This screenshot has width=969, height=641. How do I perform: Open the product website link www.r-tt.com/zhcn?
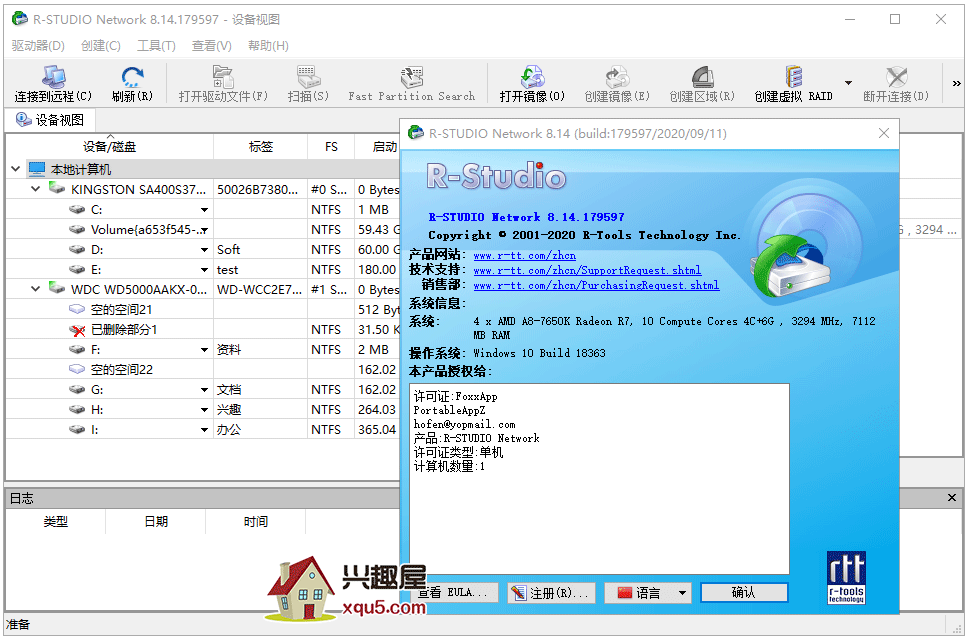[525, 255]
